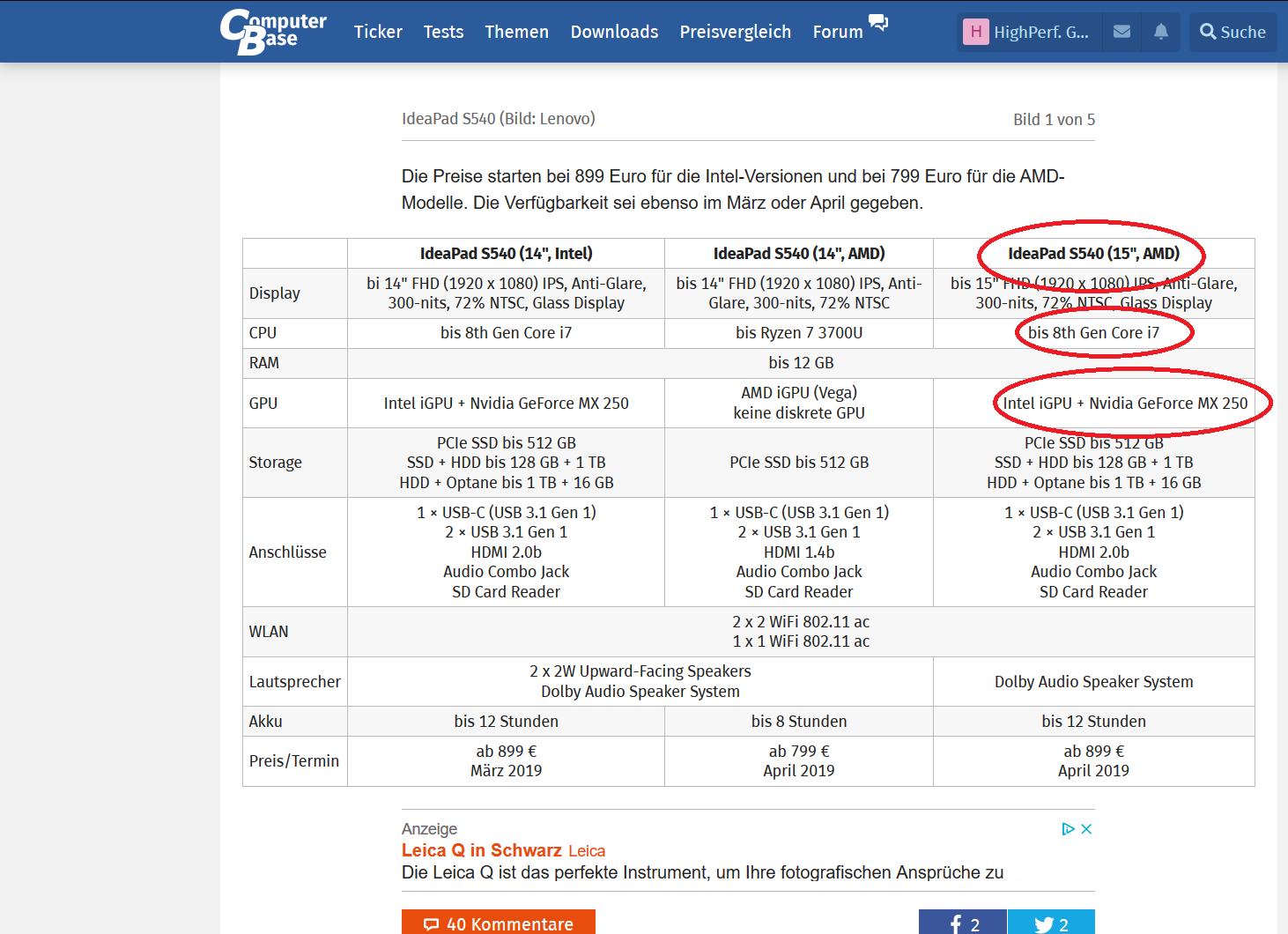The width and height of the screenshot is (1288, 934).
Task: Click the CPU row label
Action: [x=263, y=333]
